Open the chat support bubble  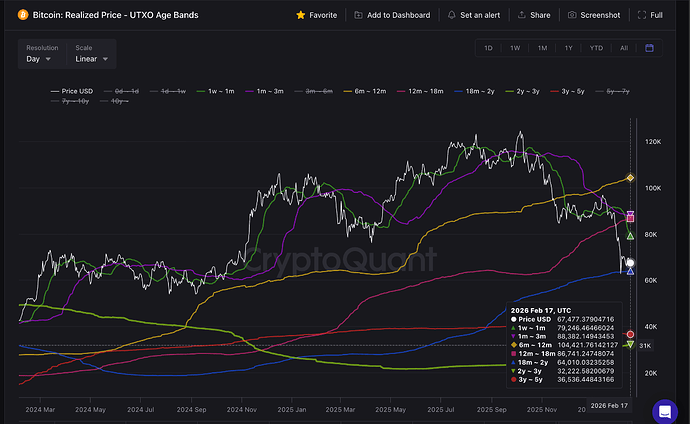(x=664, y=410)
